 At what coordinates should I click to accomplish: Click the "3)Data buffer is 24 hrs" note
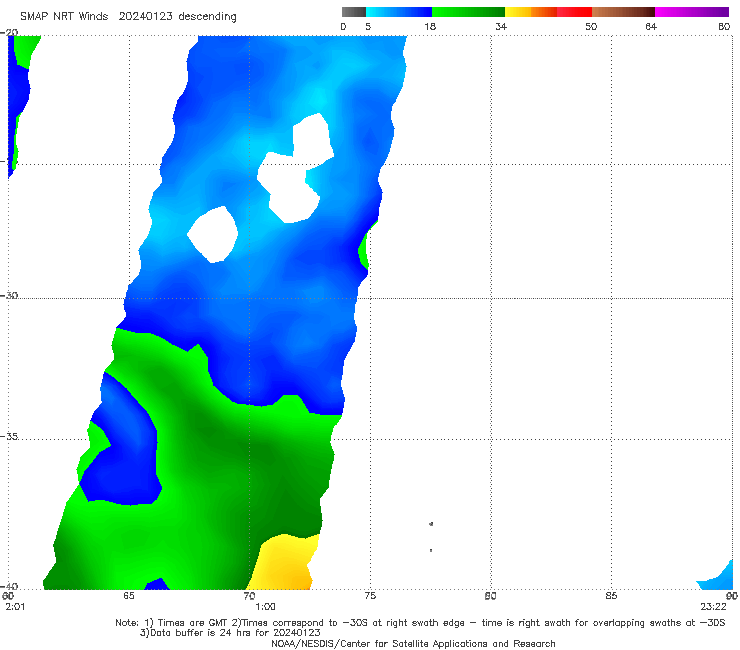pos(230,633)
